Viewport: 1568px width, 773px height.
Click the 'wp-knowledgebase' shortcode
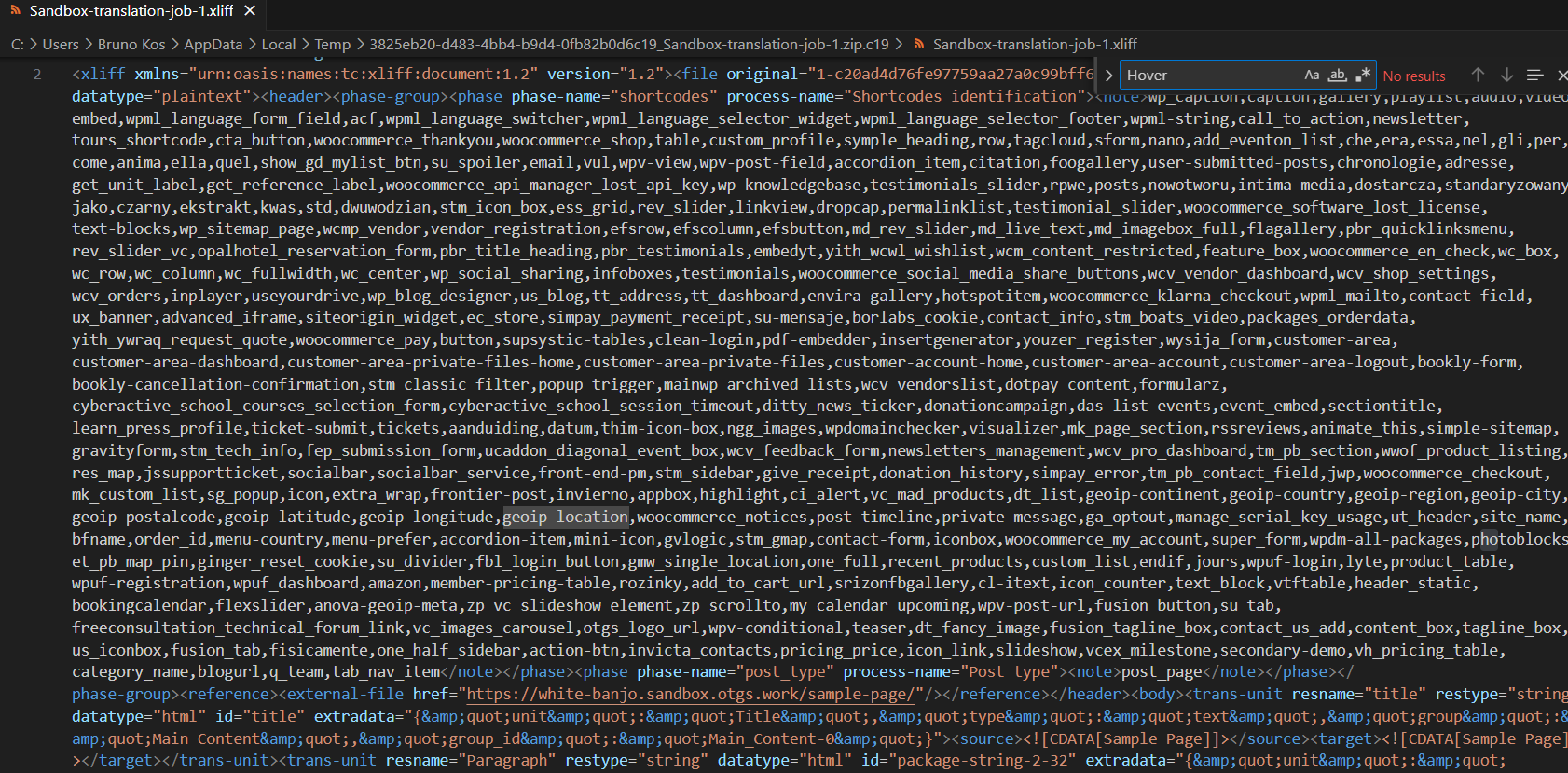[790, 185]
